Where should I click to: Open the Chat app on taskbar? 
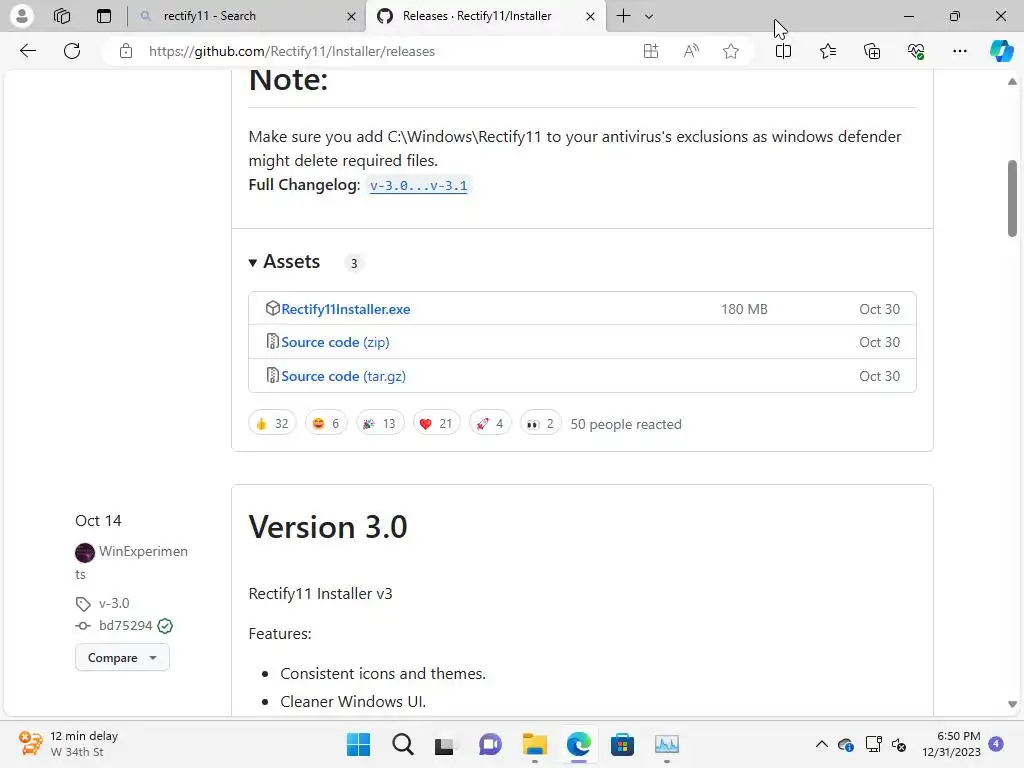pos(490,744)
